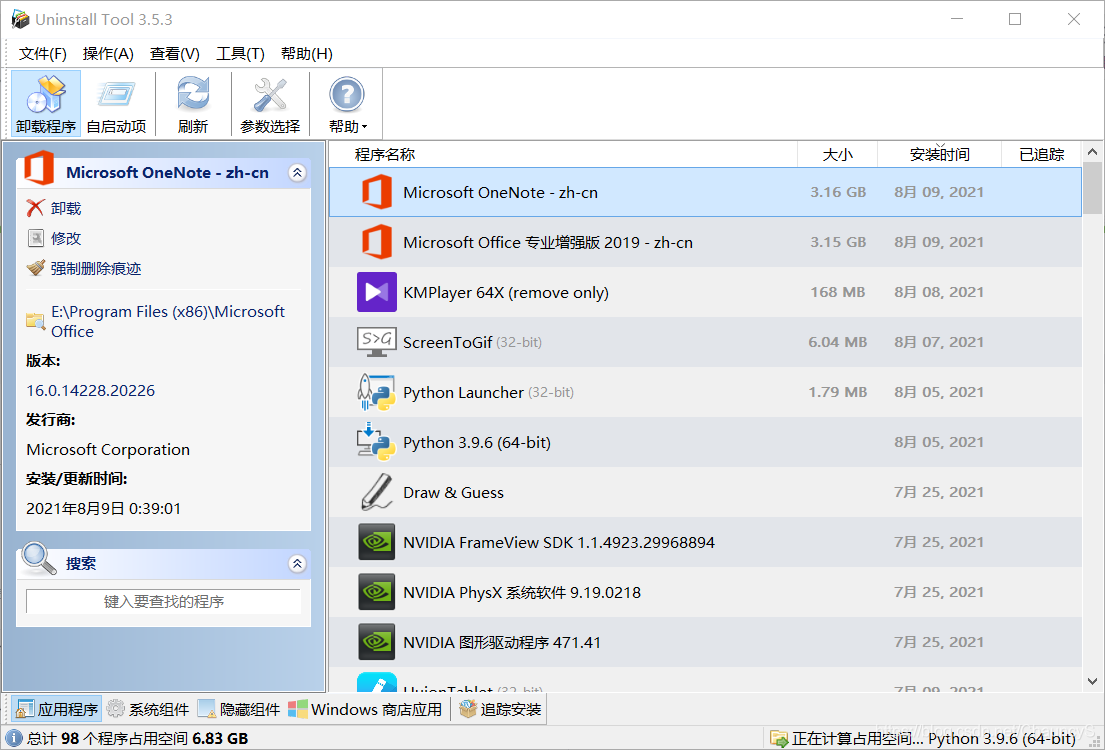Click the NVIDIA 图形驱动程序 471.41 icon
Screen dimensions: 1105x750
376,642
